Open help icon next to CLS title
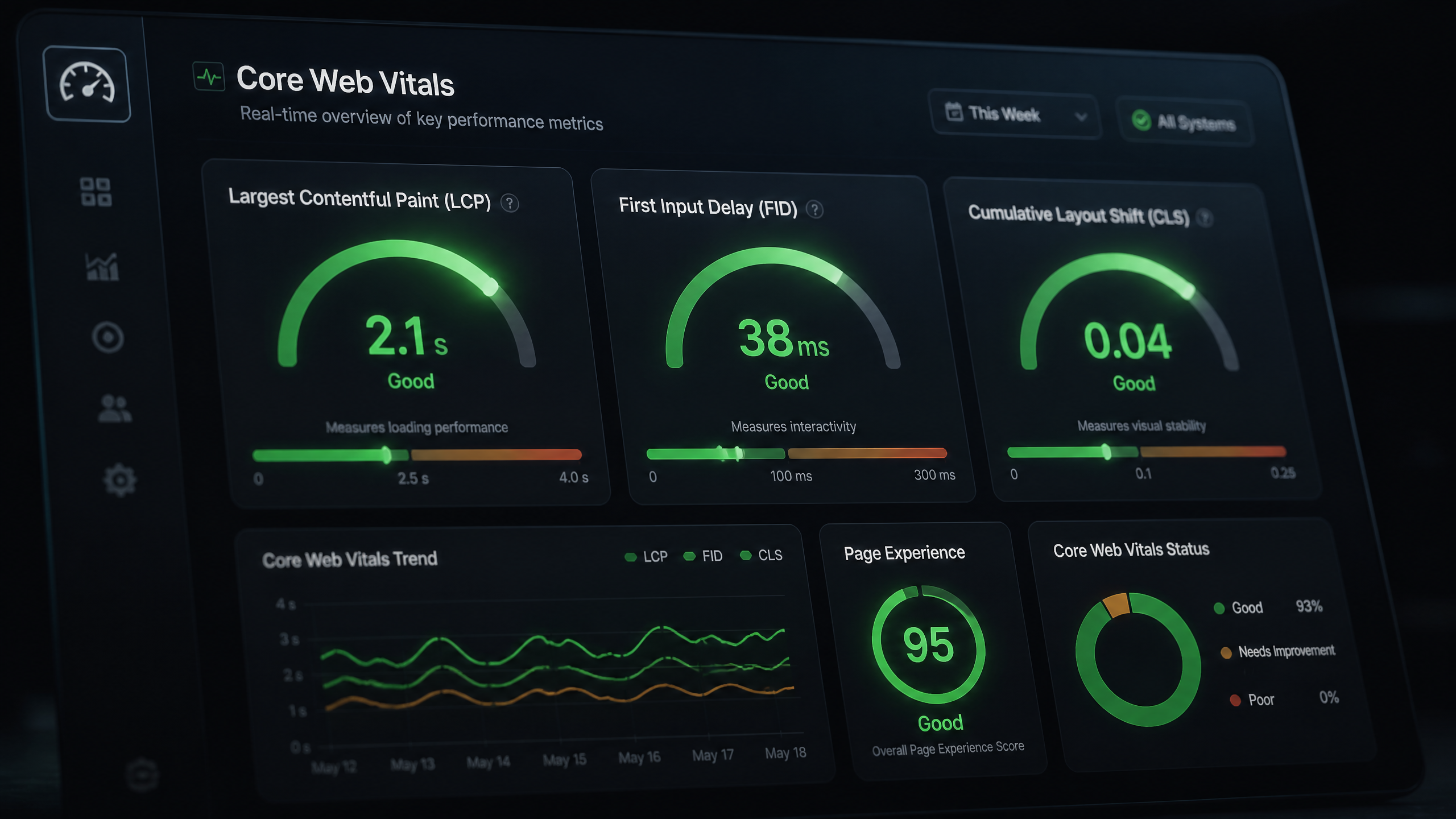This screenshot has width=1456, height=819. (1204, 217)
